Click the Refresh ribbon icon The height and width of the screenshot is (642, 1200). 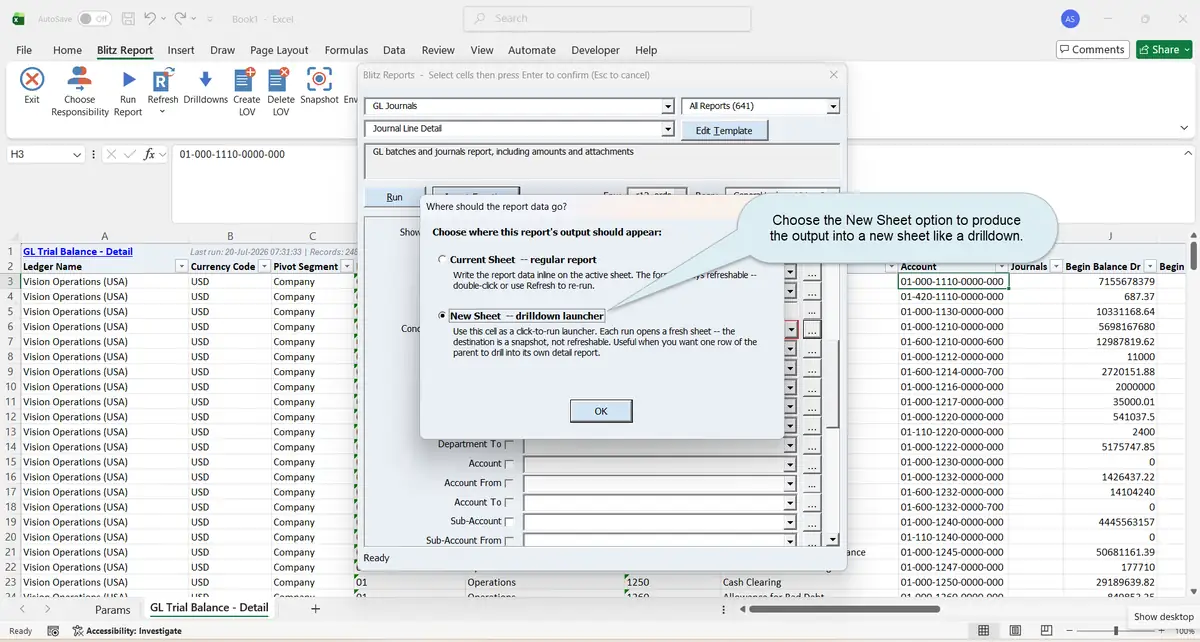tap(163, 81)
